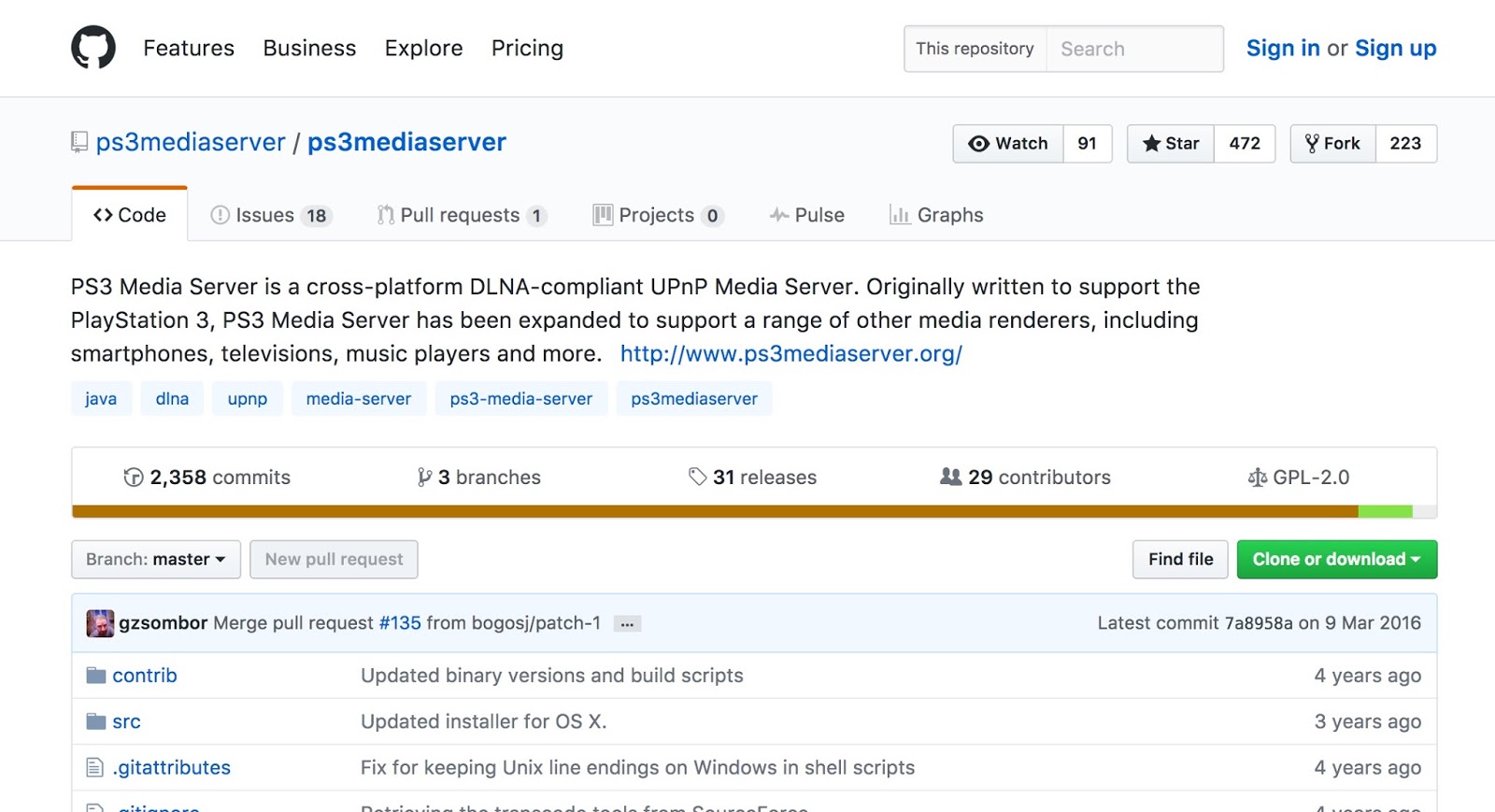Open the Clone or download dropdown

tap(1337, 560)
